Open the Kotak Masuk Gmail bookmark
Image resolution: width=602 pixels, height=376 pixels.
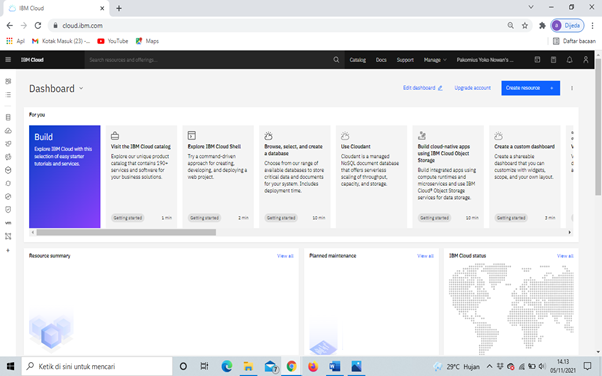click(61, 41)
